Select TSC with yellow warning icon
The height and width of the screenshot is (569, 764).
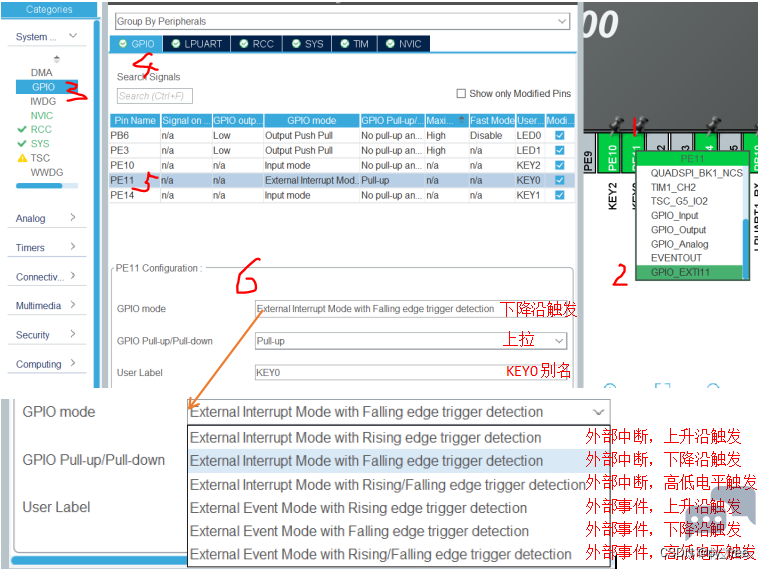click(x=34, y=158)
